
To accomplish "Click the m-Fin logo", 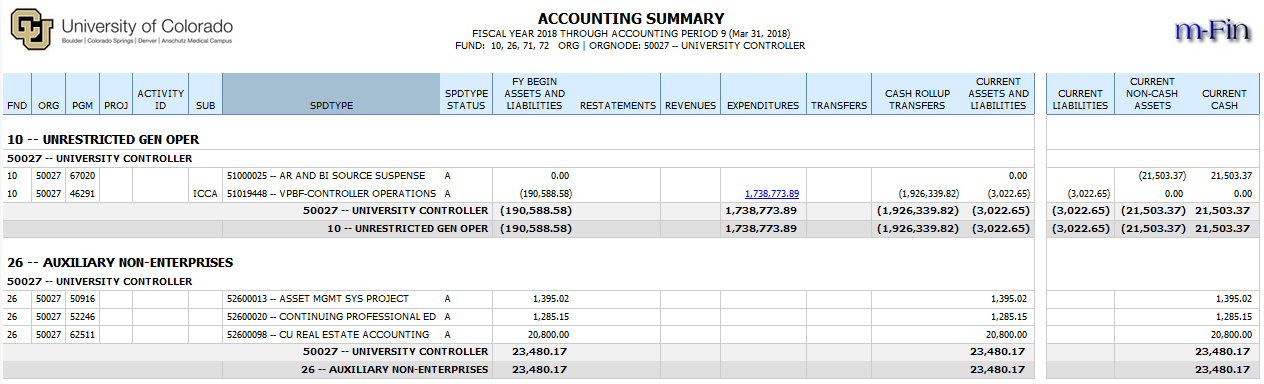I will tap(1212, 32).
